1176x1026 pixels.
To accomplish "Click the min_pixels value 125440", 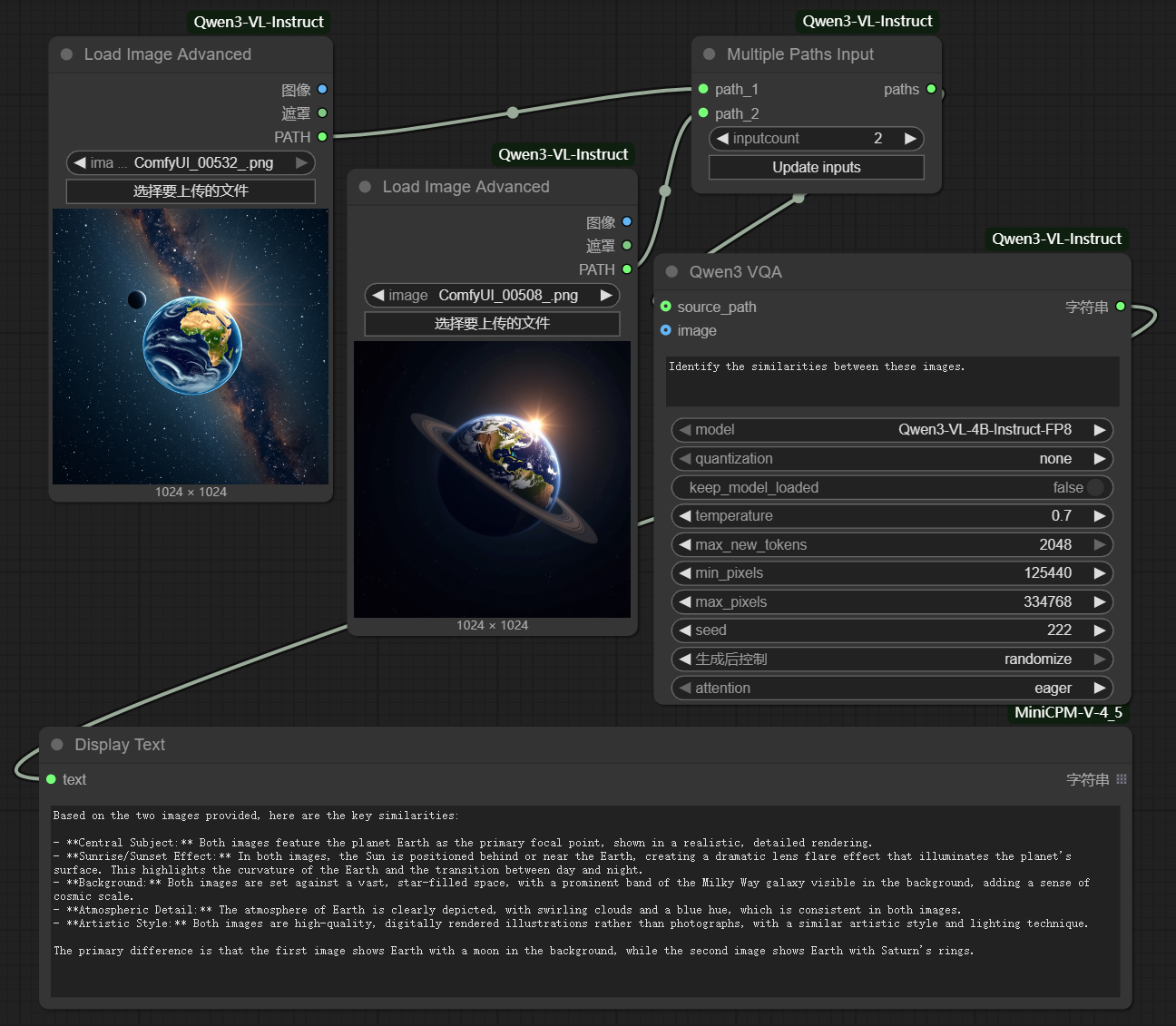I will coord(1048,573).
